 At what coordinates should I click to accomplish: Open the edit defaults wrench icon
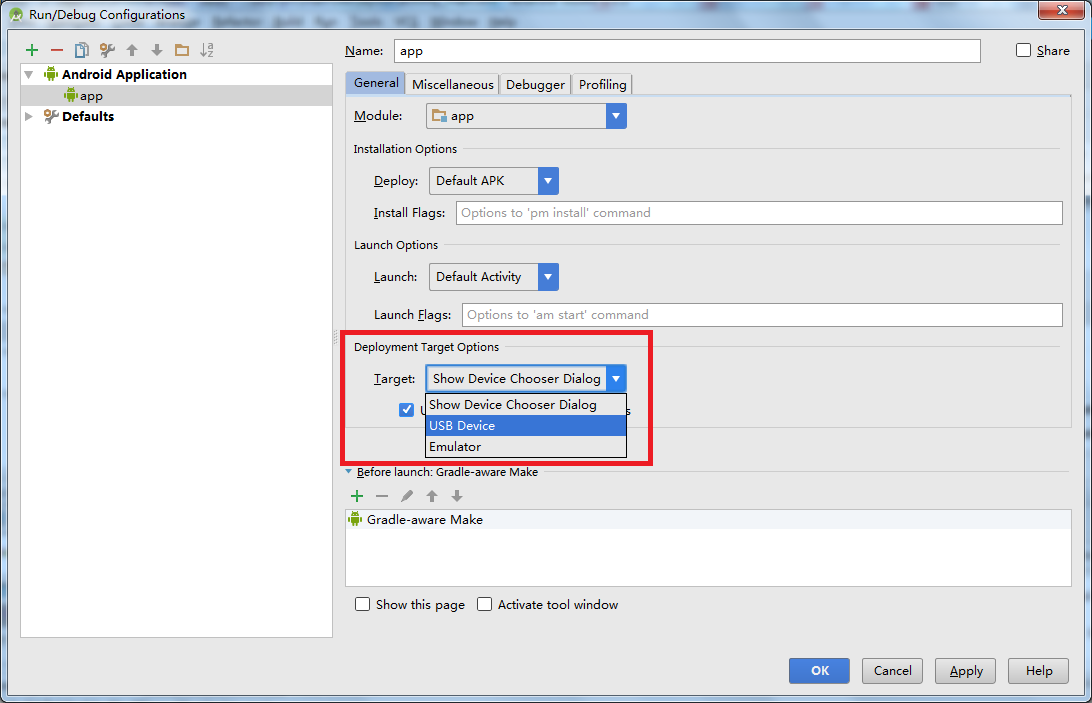point(107,49)
